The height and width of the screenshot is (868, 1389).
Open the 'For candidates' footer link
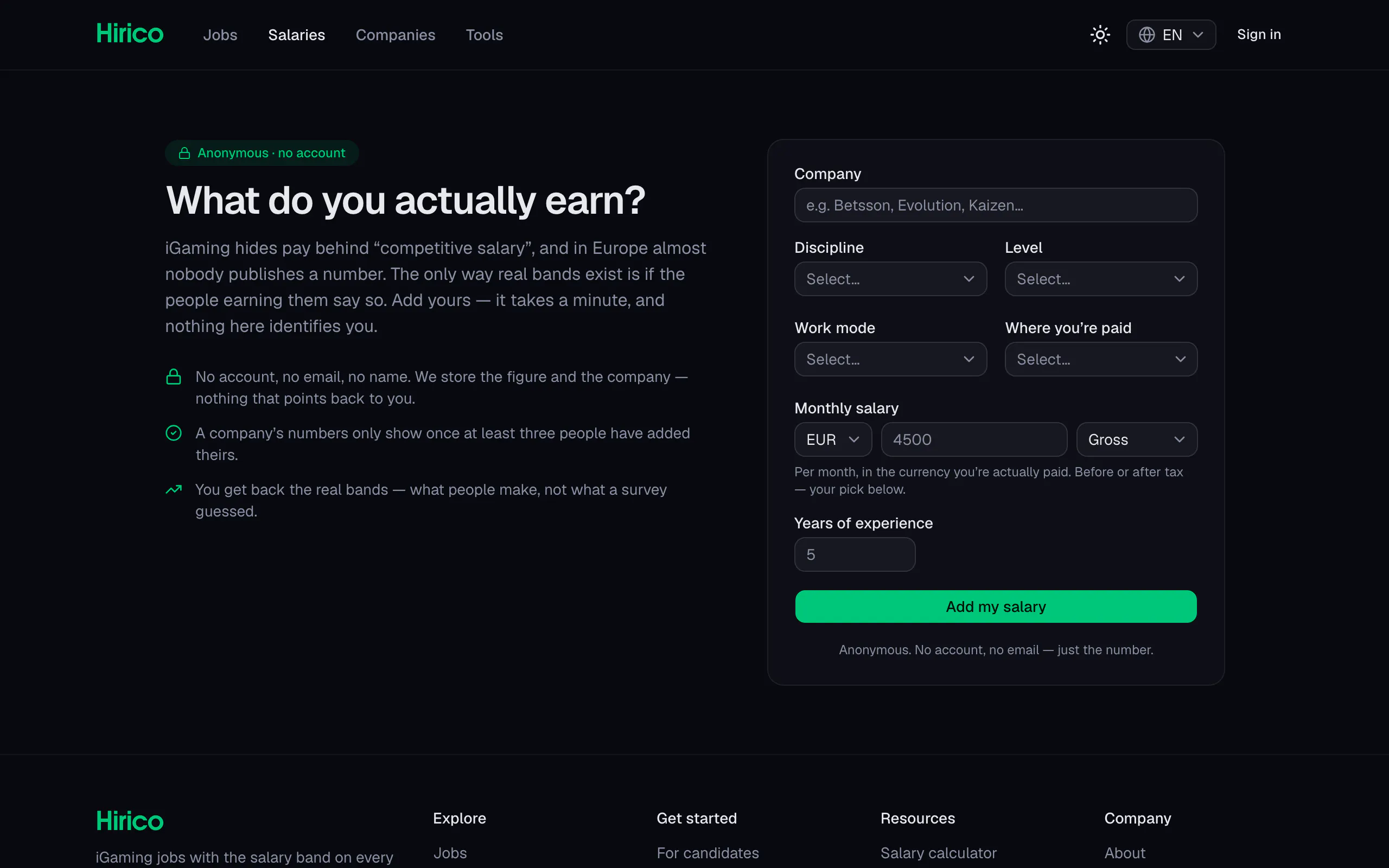click(x=708, y=853)
